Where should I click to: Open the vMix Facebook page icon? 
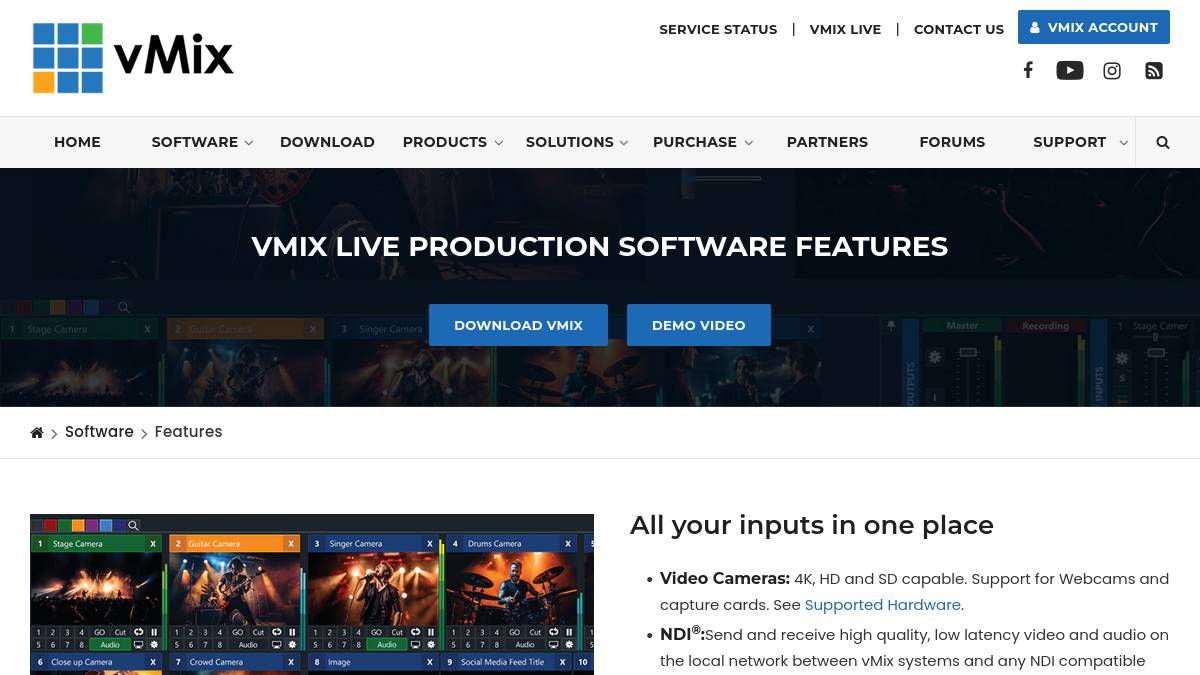tap(1027, 70)
